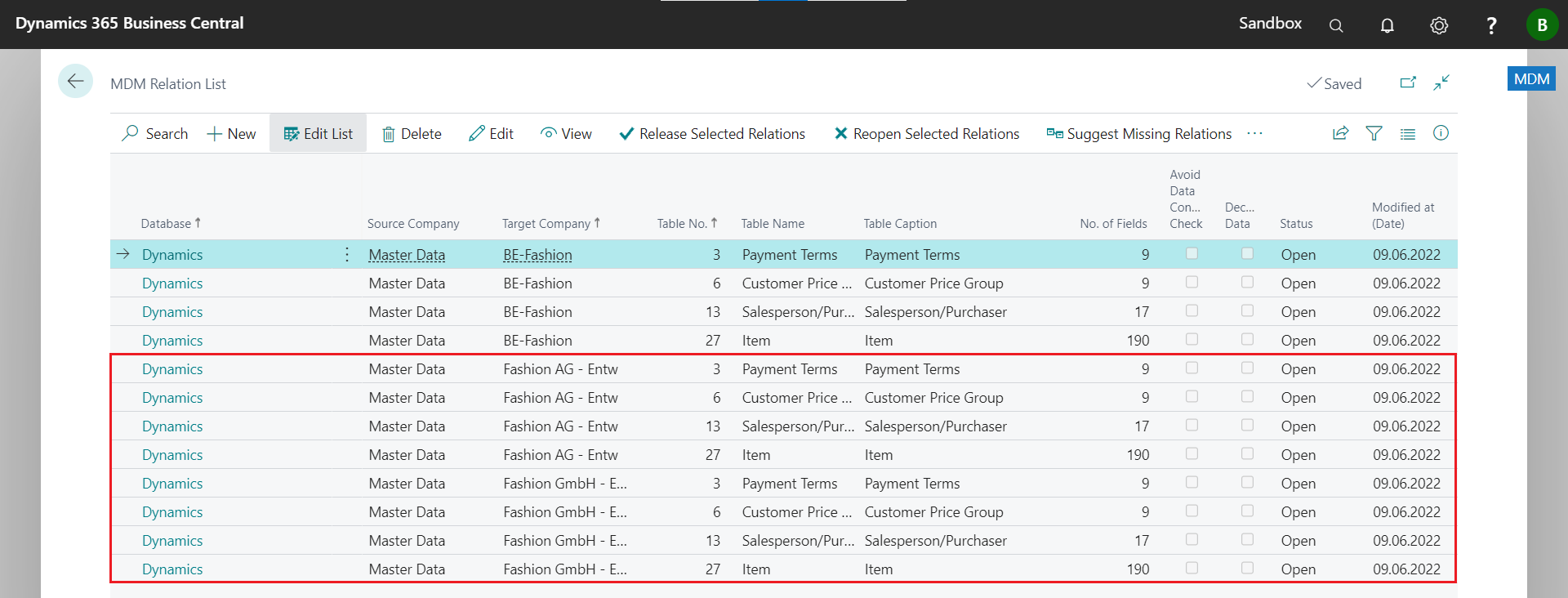The image size is (1568, 598).
Task: Click Reopen Selected Relations
Action: [x=926, y=134]
